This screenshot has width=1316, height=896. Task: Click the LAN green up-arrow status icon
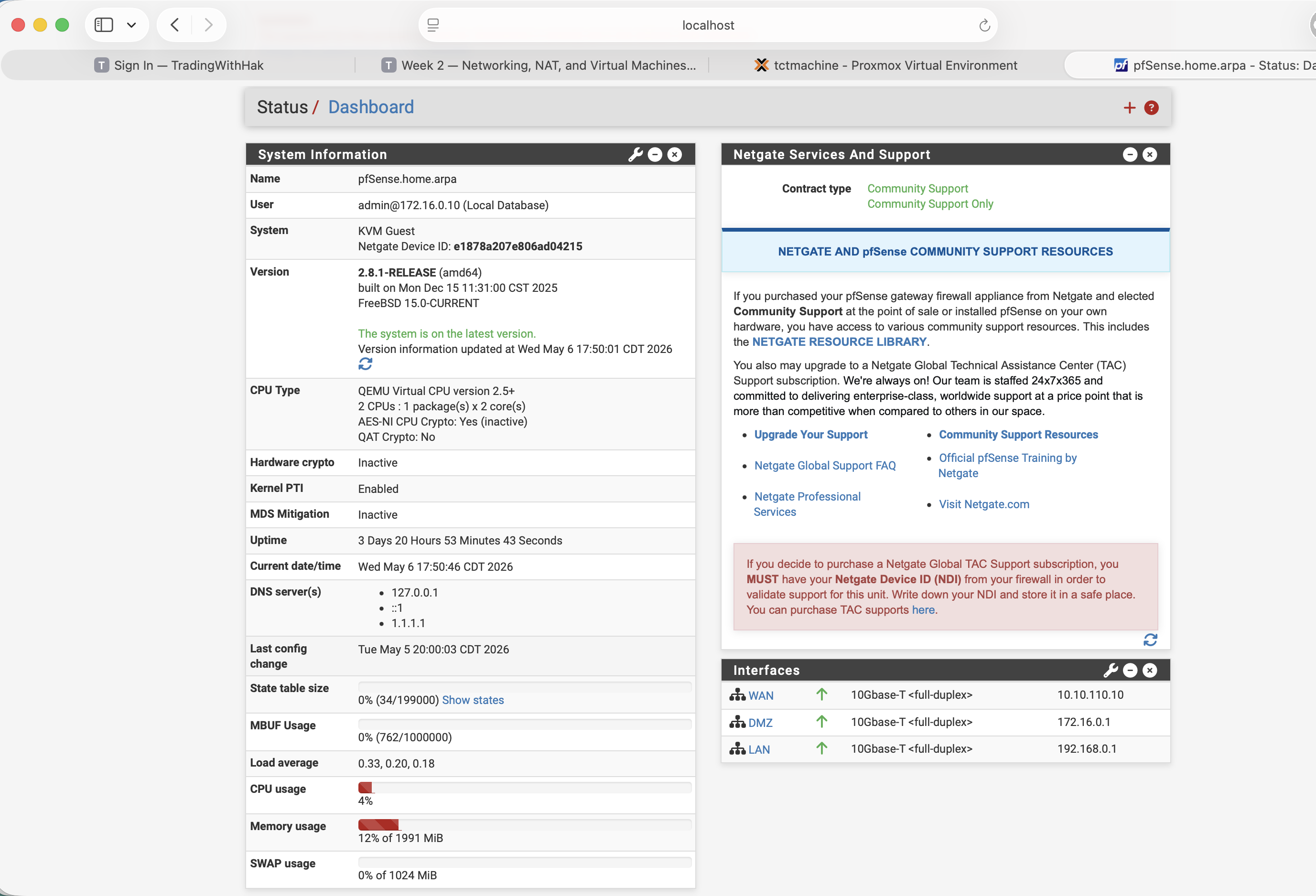821,749
